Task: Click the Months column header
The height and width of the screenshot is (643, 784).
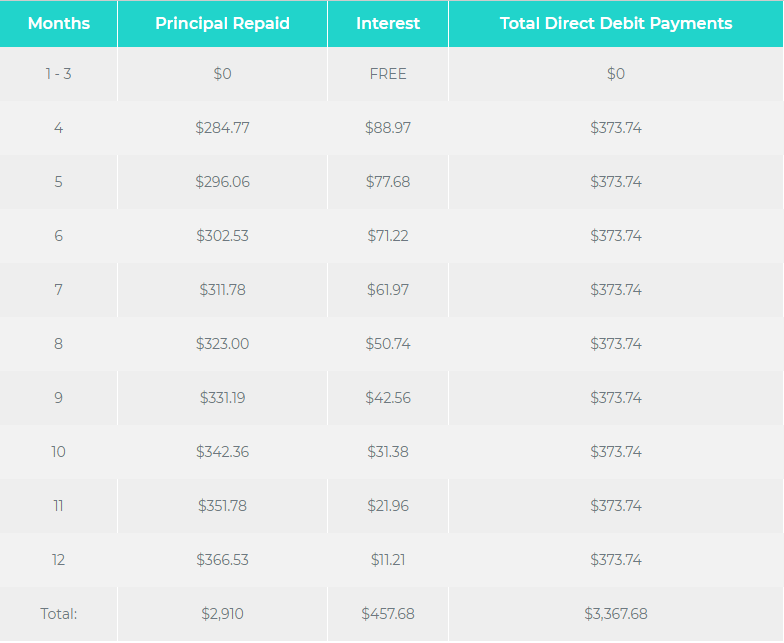Action: (x=58, y=23)
